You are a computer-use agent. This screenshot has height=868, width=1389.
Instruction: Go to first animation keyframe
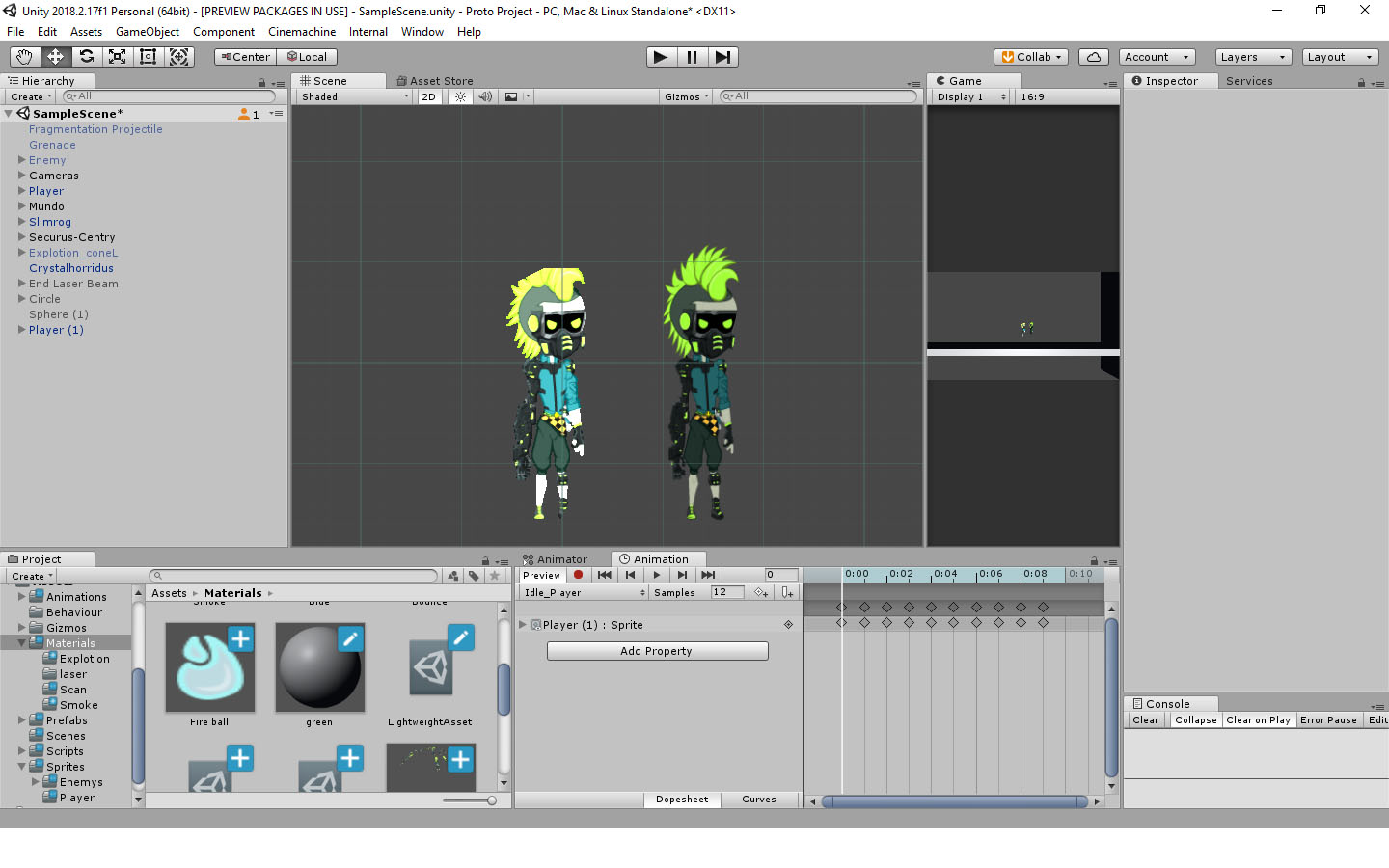(x=605, y=575)
